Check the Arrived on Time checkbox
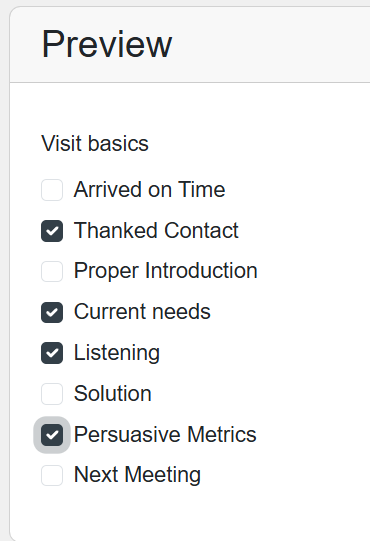The image size is (370, 541). [x=52, y=190]
